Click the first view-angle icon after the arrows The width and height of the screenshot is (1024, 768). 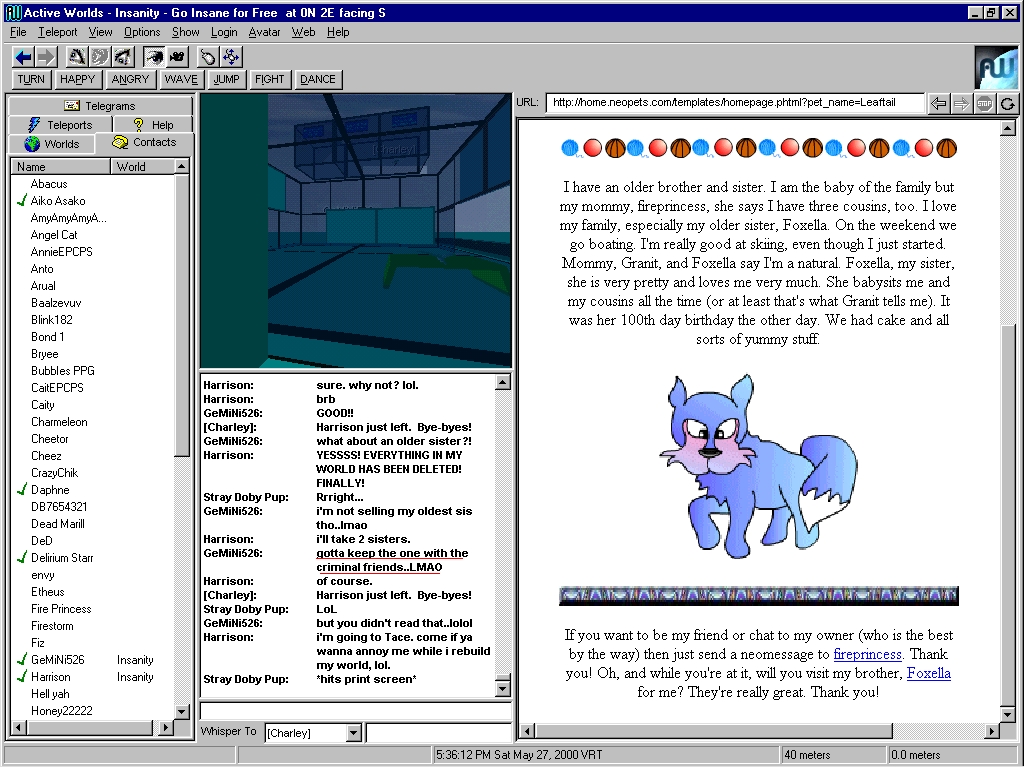[x=77, y=57]
